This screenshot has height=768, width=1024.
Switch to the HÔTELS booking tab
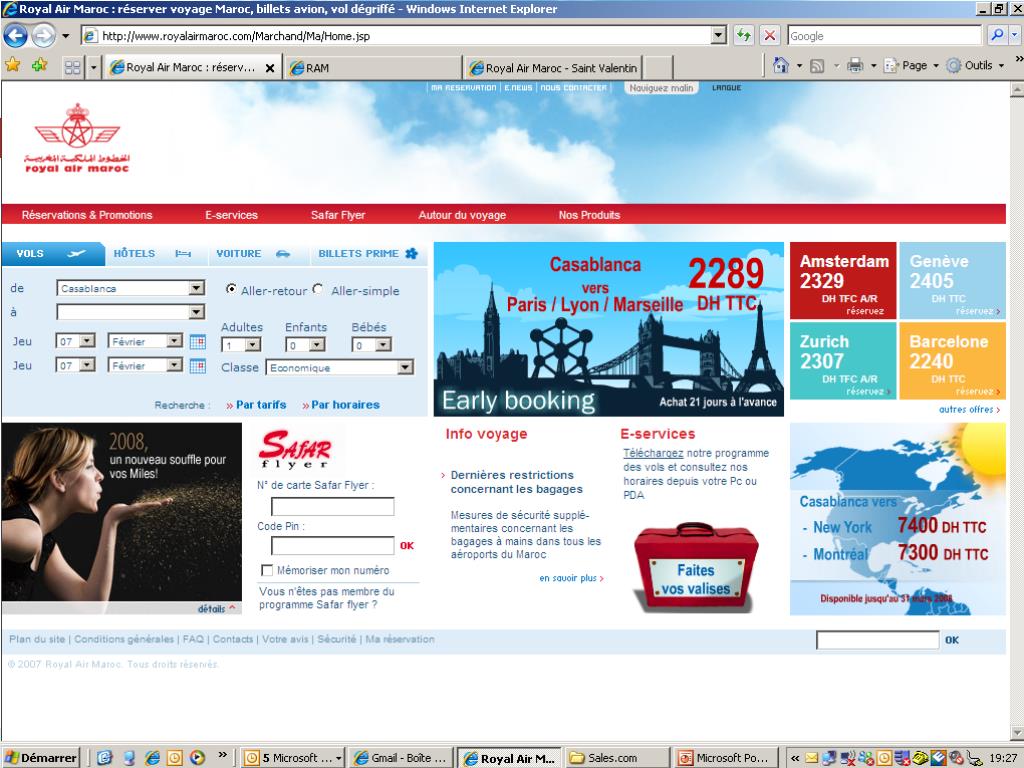pos(155,253)
